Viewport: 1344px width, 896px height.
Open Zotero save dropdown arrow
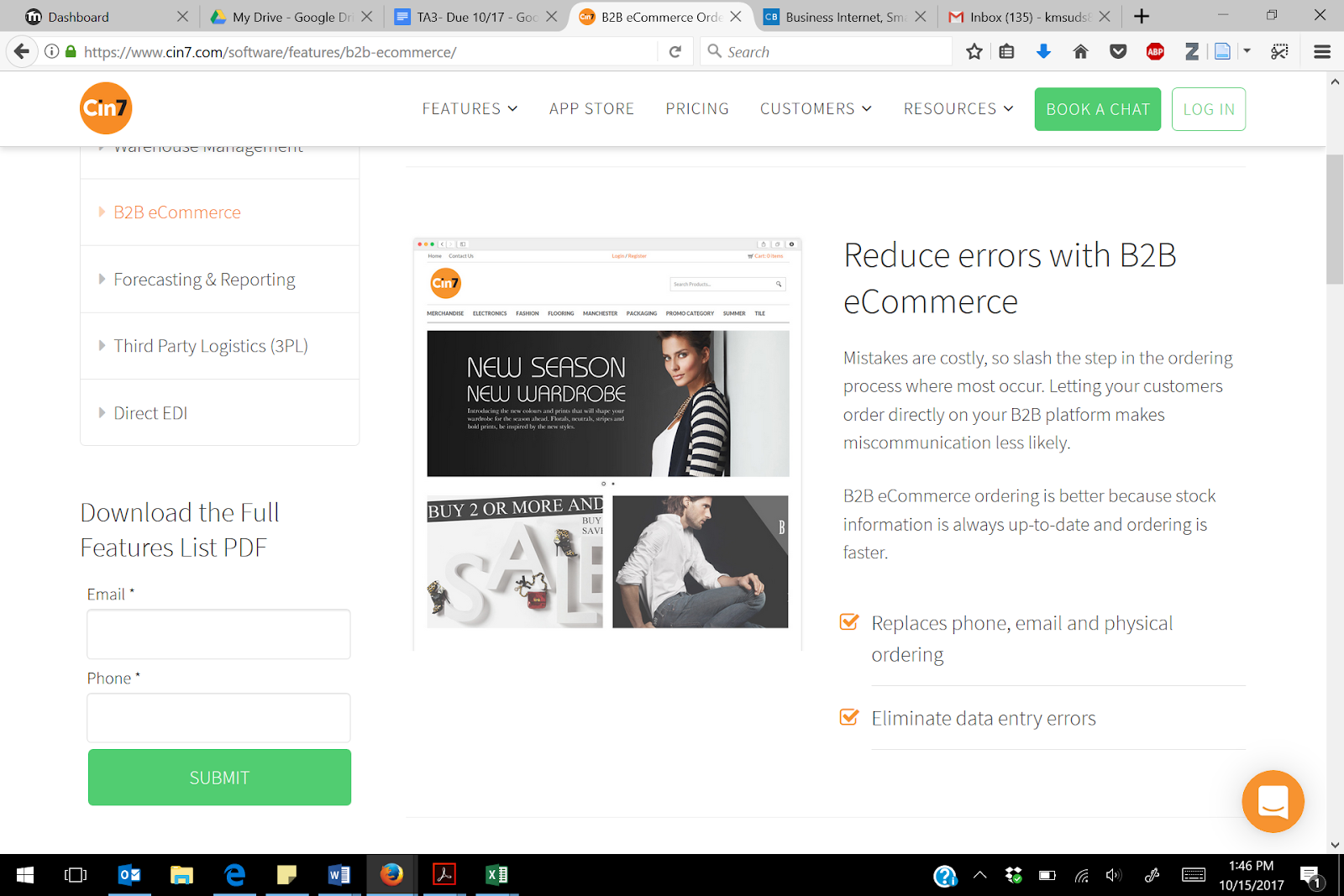(1247, 51)
